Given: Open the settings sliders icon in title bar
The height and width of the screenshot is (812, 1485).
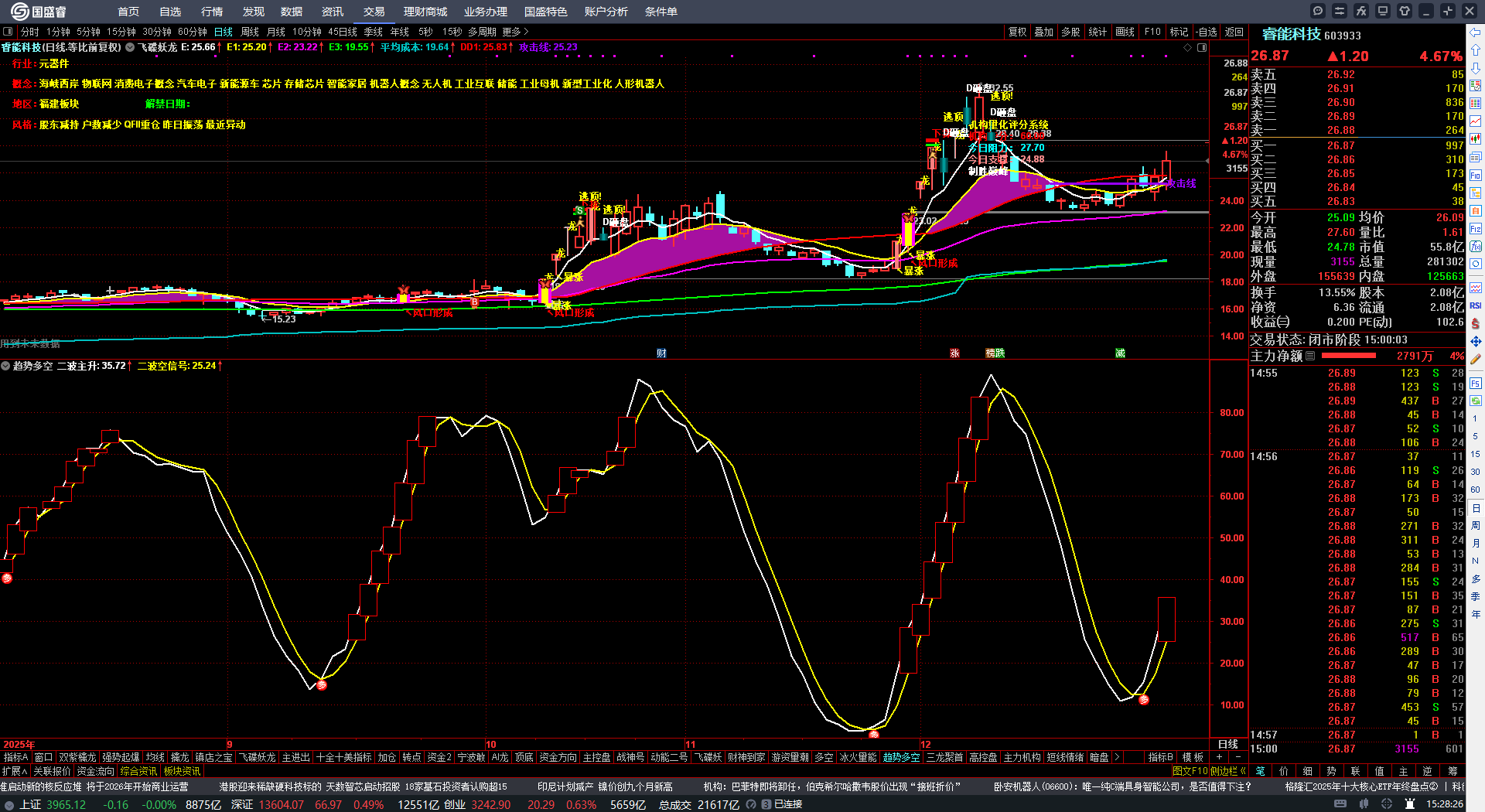Looking at the screenshot, I should 1340,11.
